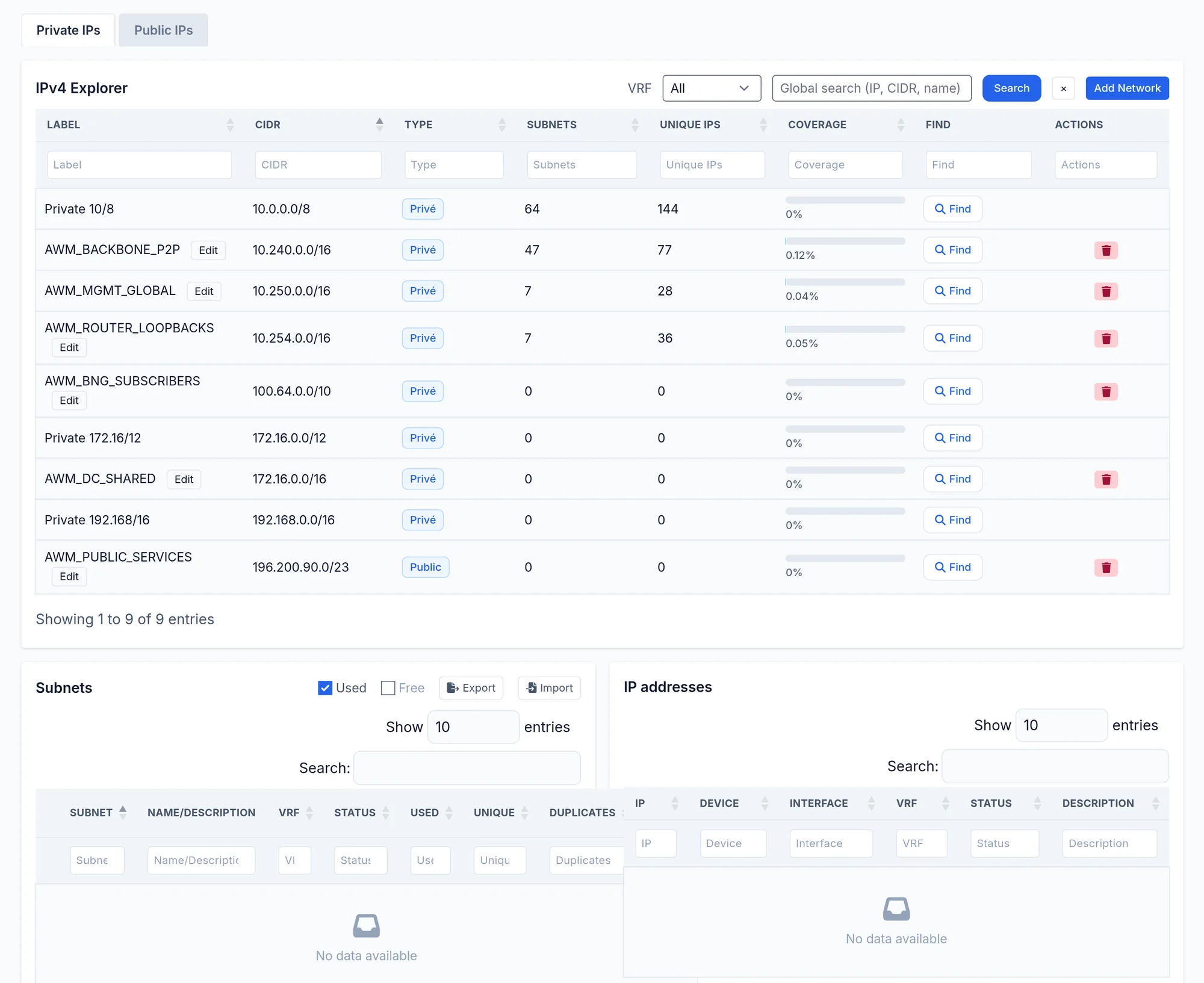1204x983 pixels.
Task: Open the VRF dropdown set to All
Action: [712, 88]
